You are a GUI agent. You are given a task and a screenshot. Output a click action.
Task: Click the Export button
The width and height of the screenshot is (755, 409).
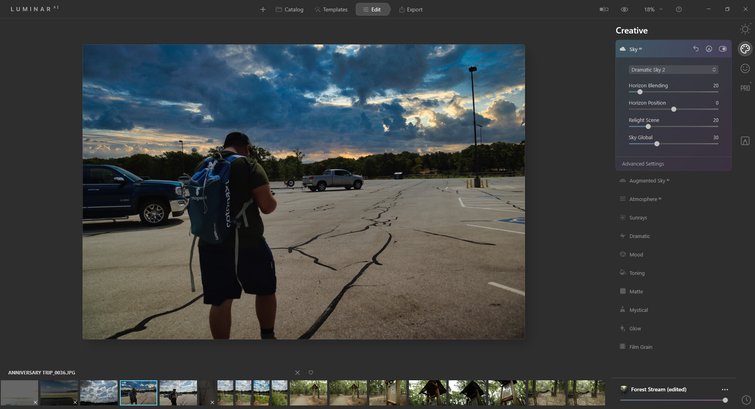tap(410, 9)
